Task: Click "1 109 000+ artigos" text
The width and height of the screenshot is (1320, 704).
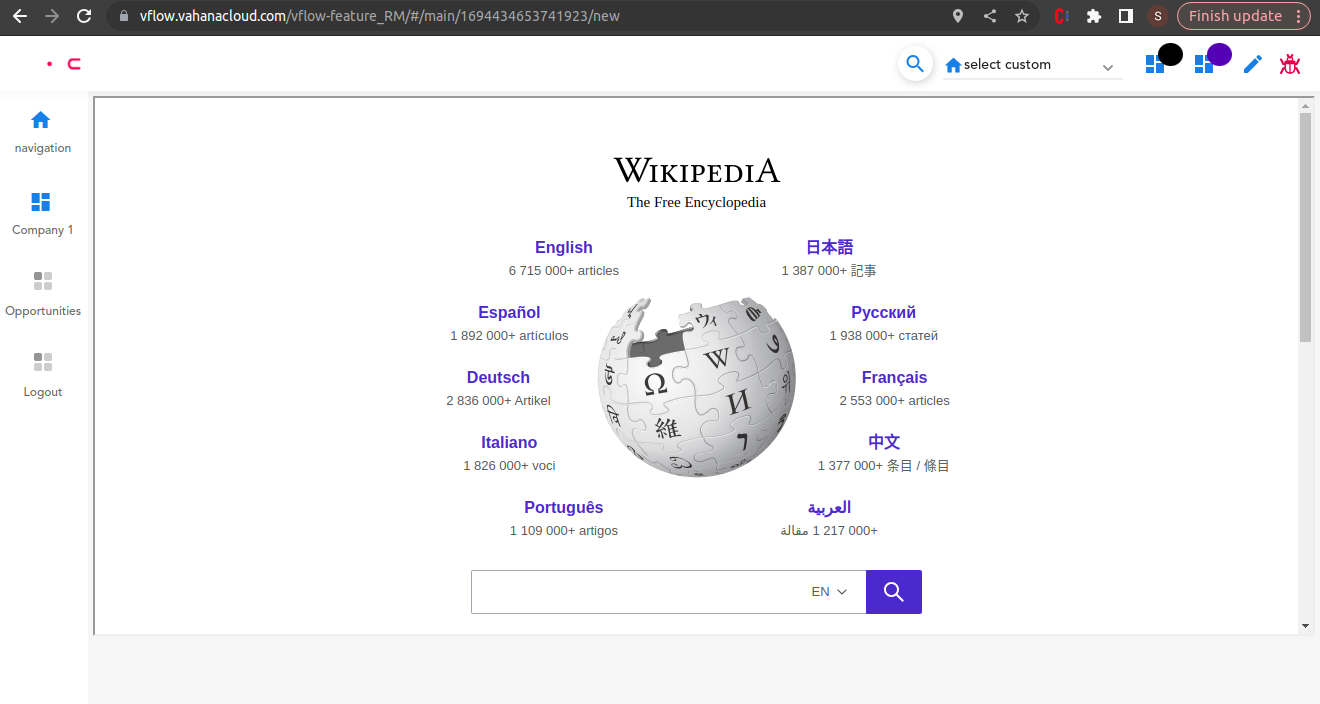Action: coord(564,531)
